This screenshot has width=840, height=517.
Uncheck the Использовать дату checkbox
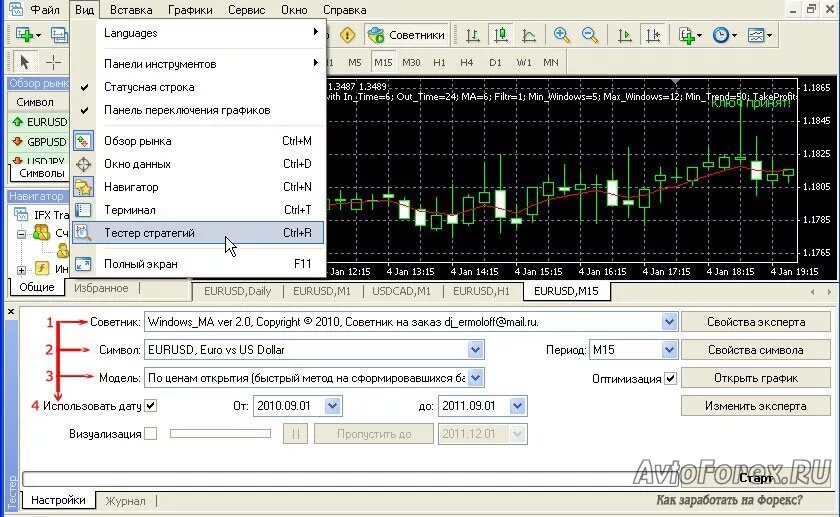tap(151, 406)
